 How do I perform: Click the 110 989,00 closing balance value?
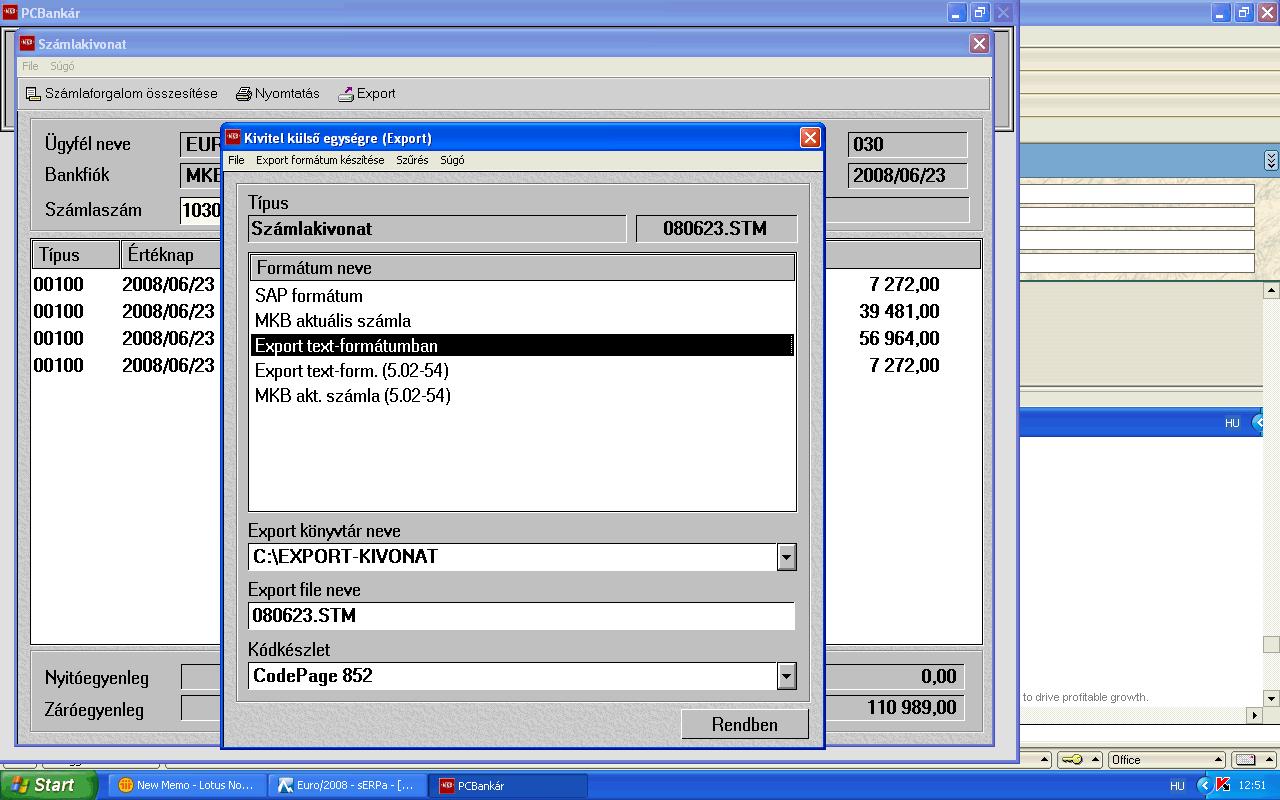(911, 708)
